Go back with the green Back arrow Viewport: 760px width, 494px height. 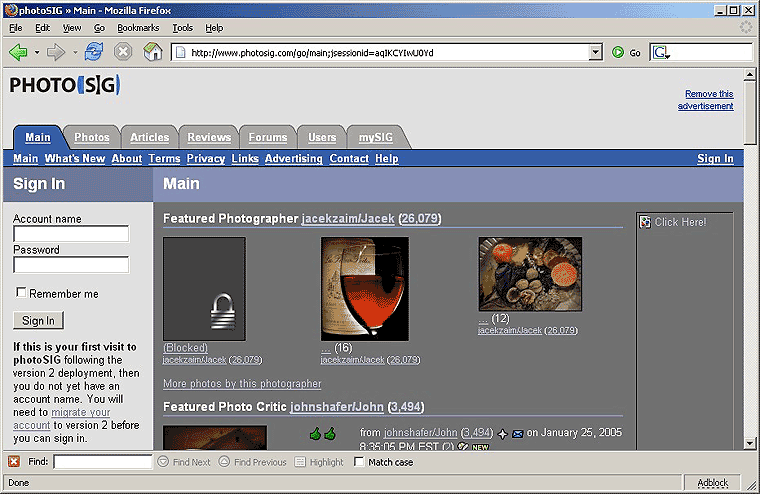click(x=18, y=52)
